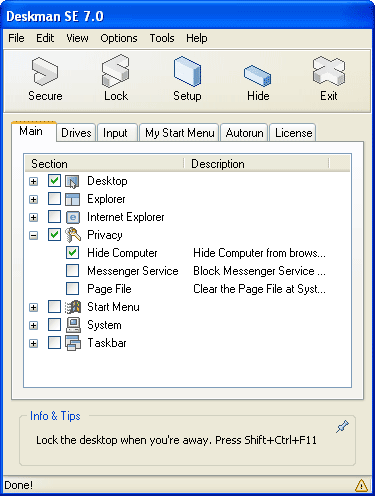Image resolution: width=375 pixels, height=496 pixels.
Task: Switch to the Autorun tab
Action: point(244,133)
